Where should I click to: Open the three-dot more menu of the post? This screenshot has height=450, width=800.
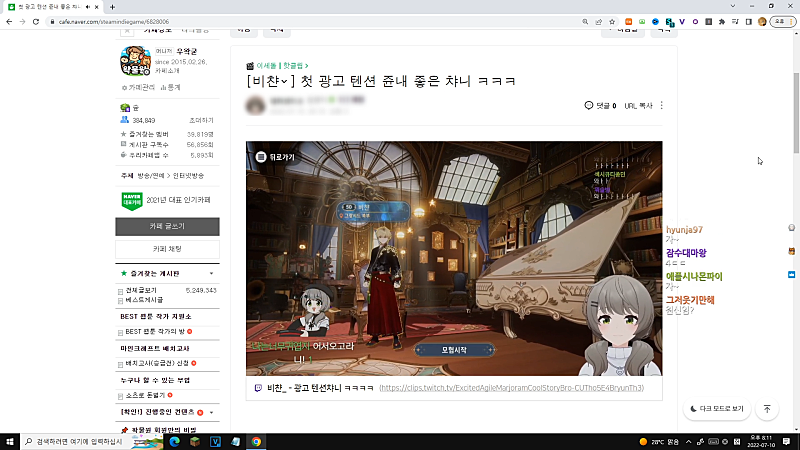pos(662,106)
